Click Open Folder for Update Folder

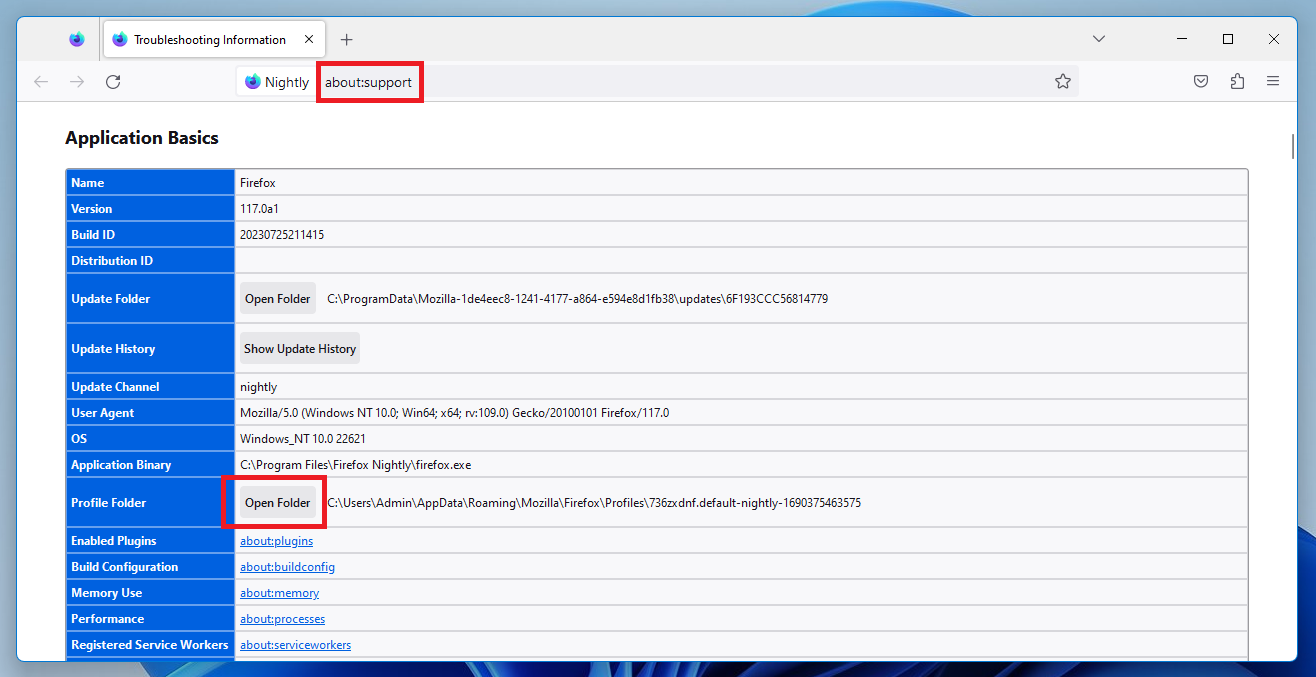pos(278,299)
